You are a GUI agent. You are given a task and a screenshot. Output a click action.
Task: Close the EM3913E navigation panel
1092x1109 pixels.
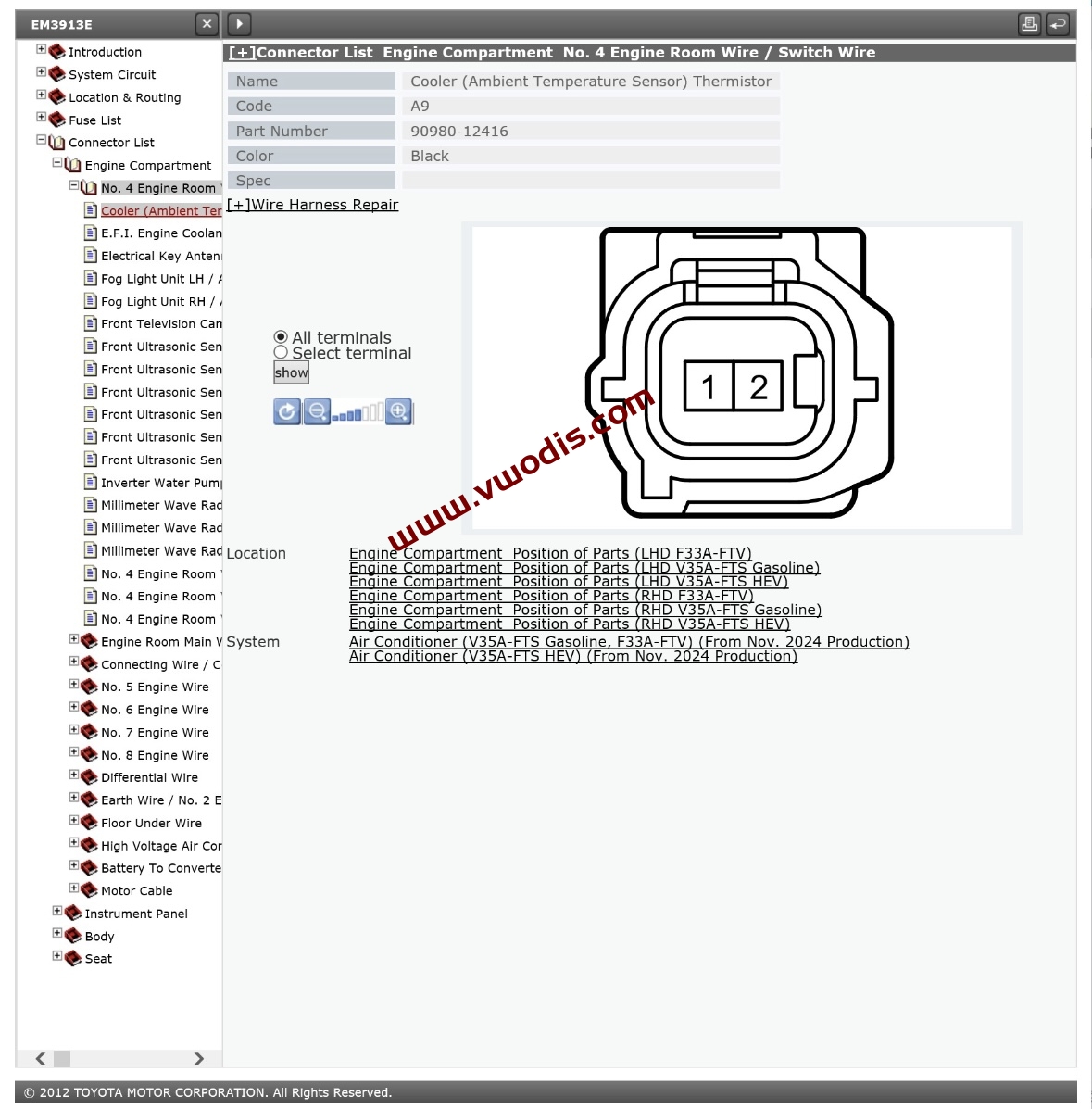point(207,24)
